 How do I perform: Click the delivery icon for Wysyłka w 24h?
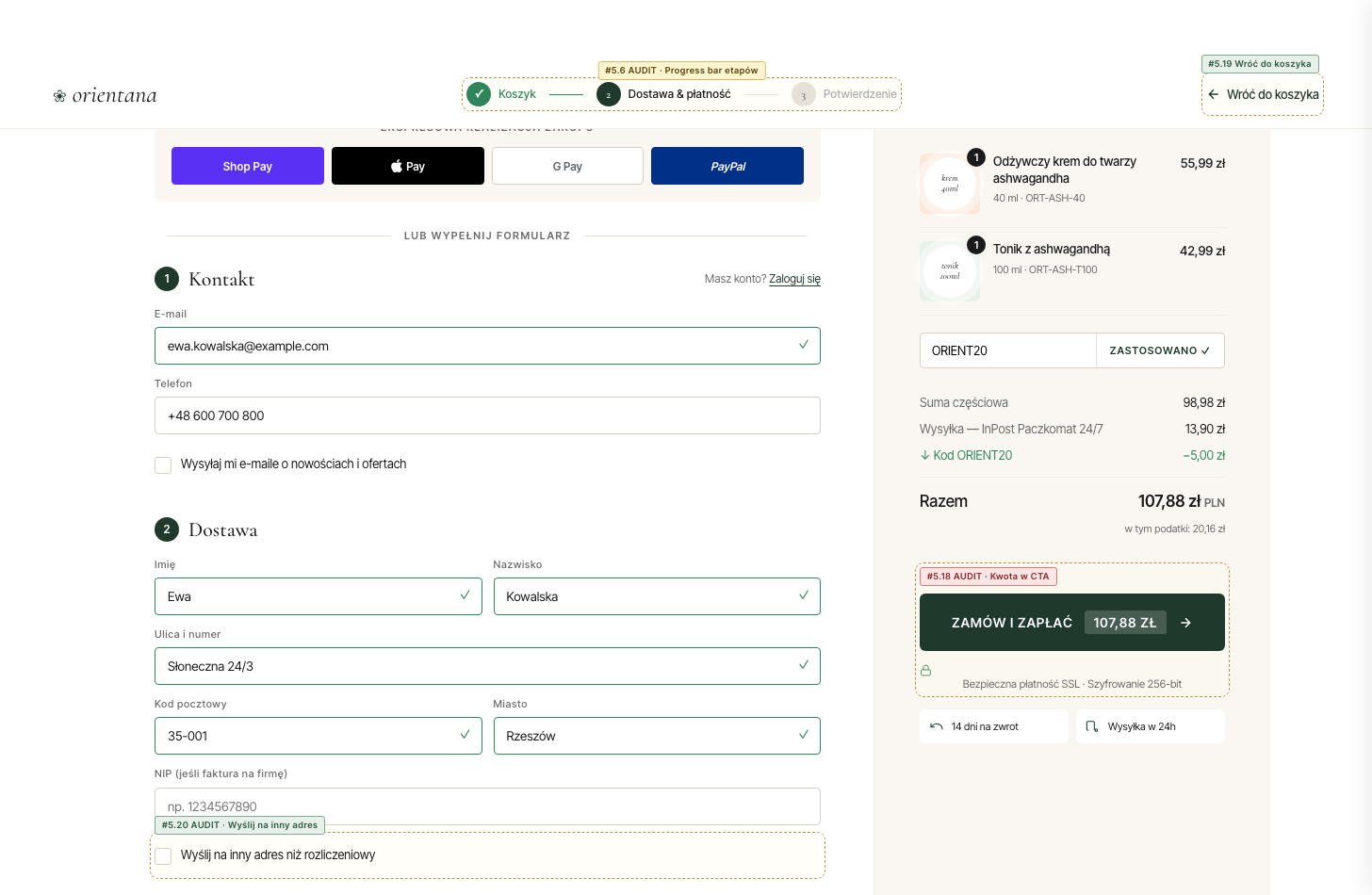[x=1092, y=726]
